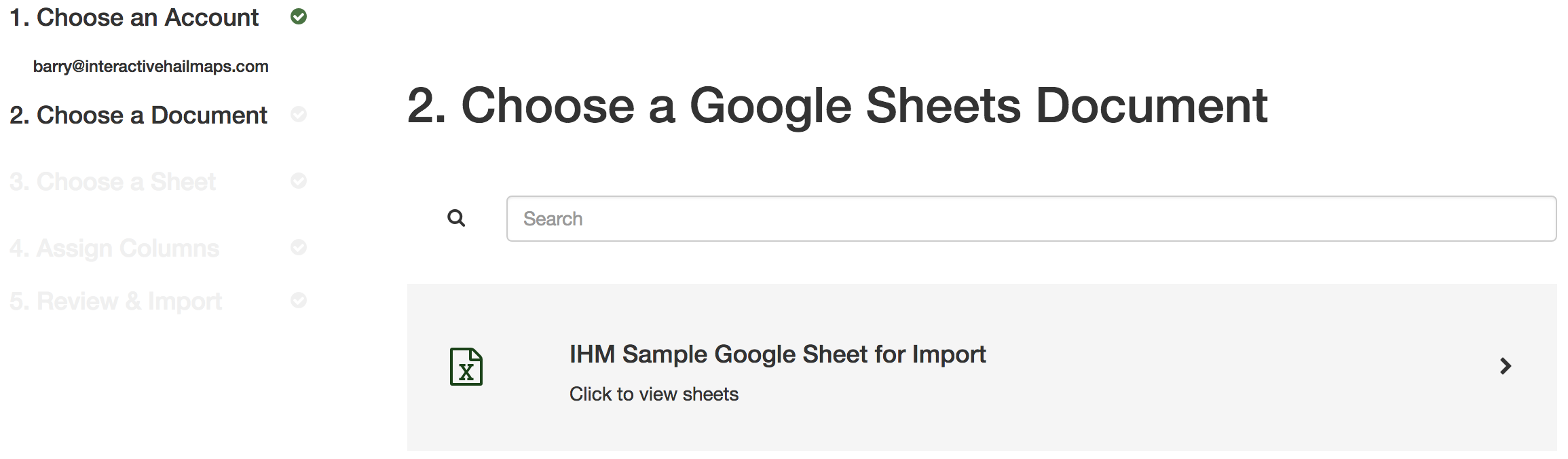Click the magnifying glass search icon
1568x459 pixels.
[x=456, y=218]
